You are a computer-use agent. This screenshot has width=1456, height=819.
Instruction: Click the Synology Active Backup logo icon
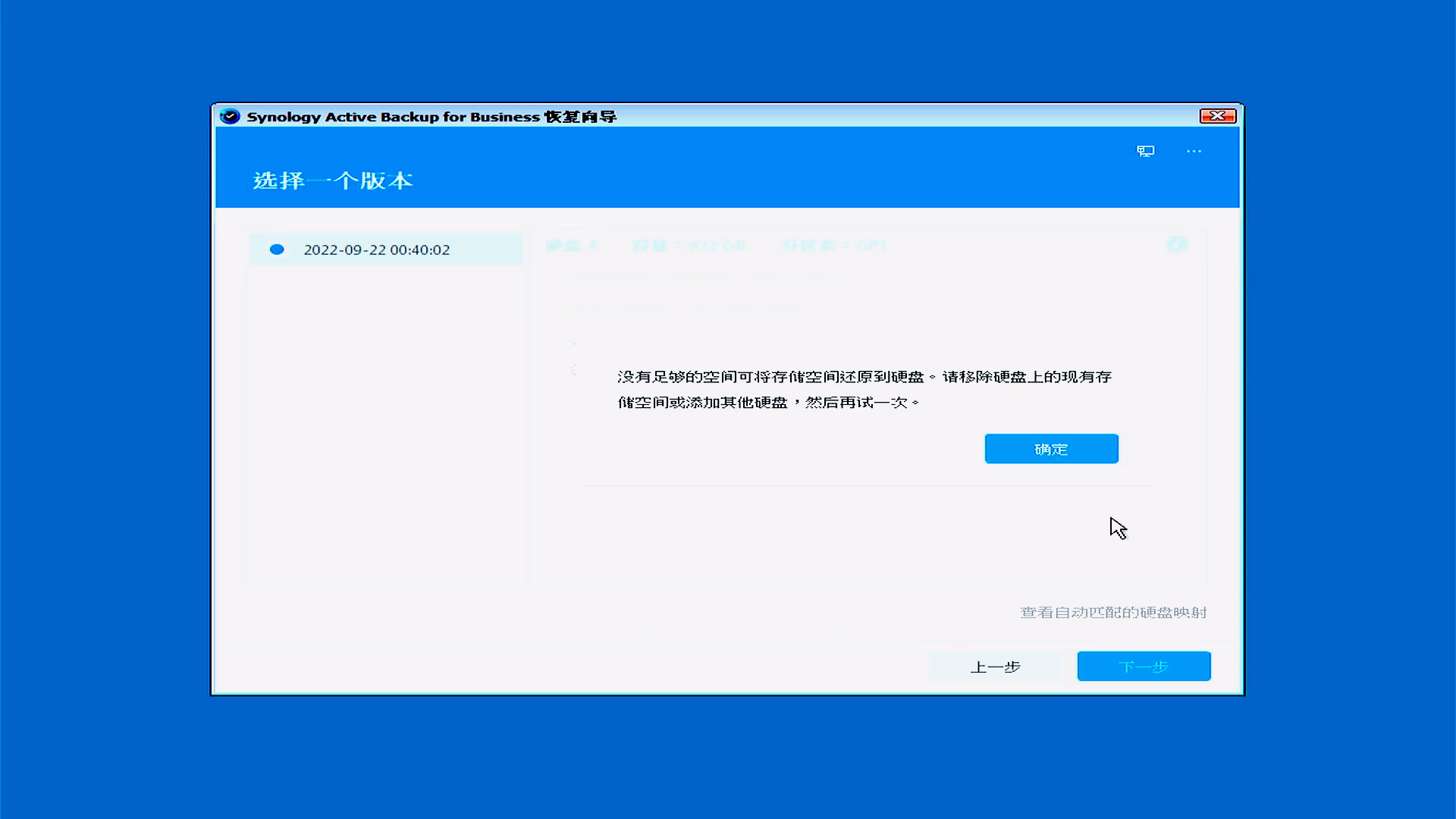(x=230, y=116)
